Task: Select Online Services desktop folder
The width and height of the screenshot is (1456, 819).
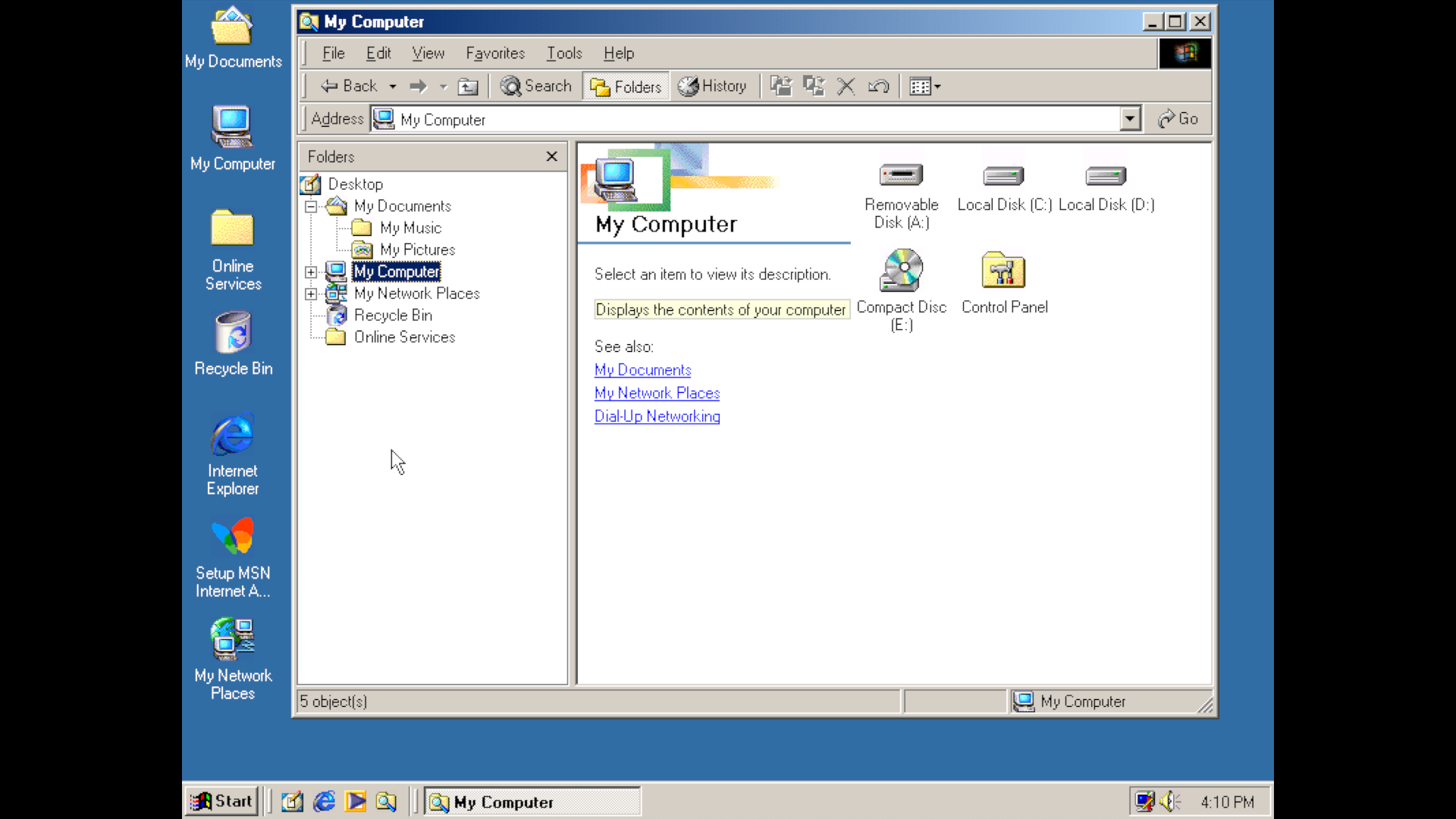Action: pyautogui.click(x=233, y=250)
